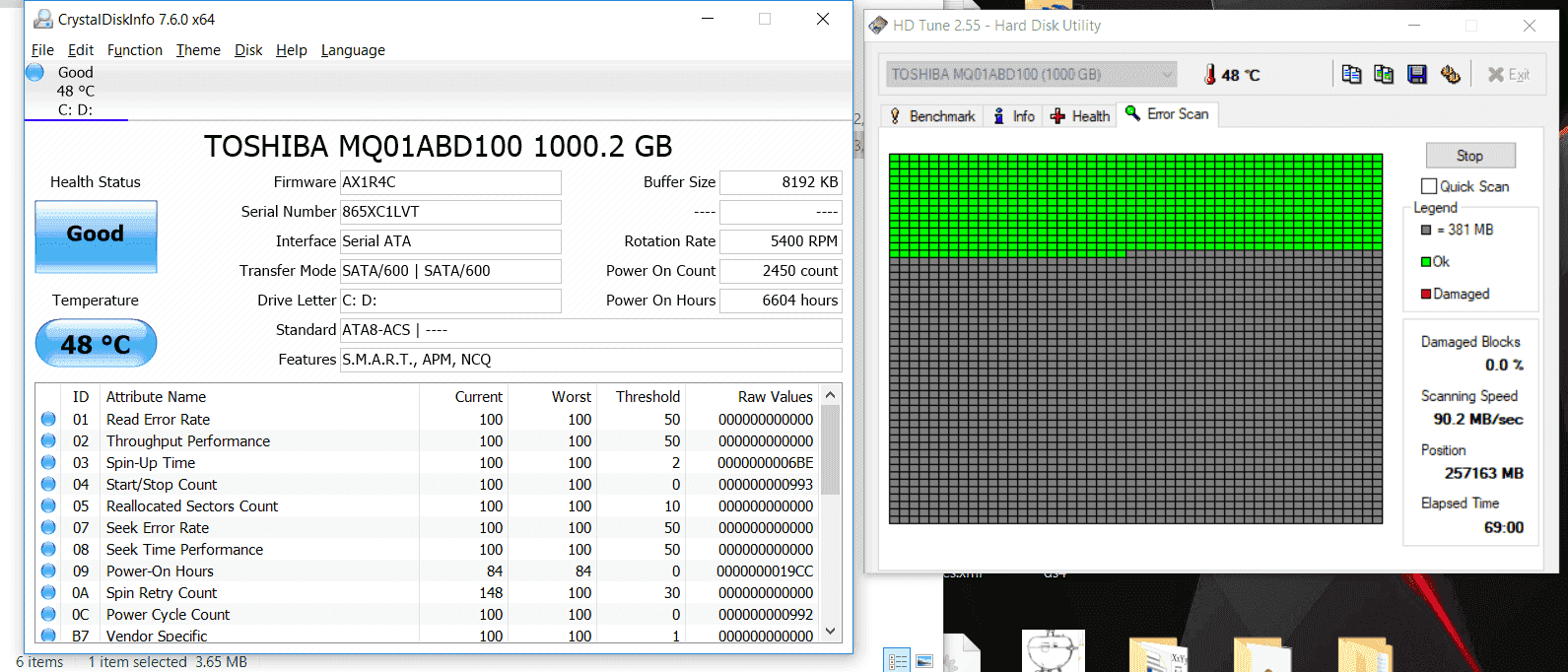Click the Power On Count field 2450 count
This screenshot has width=1568, height=672.
(781, 271)
